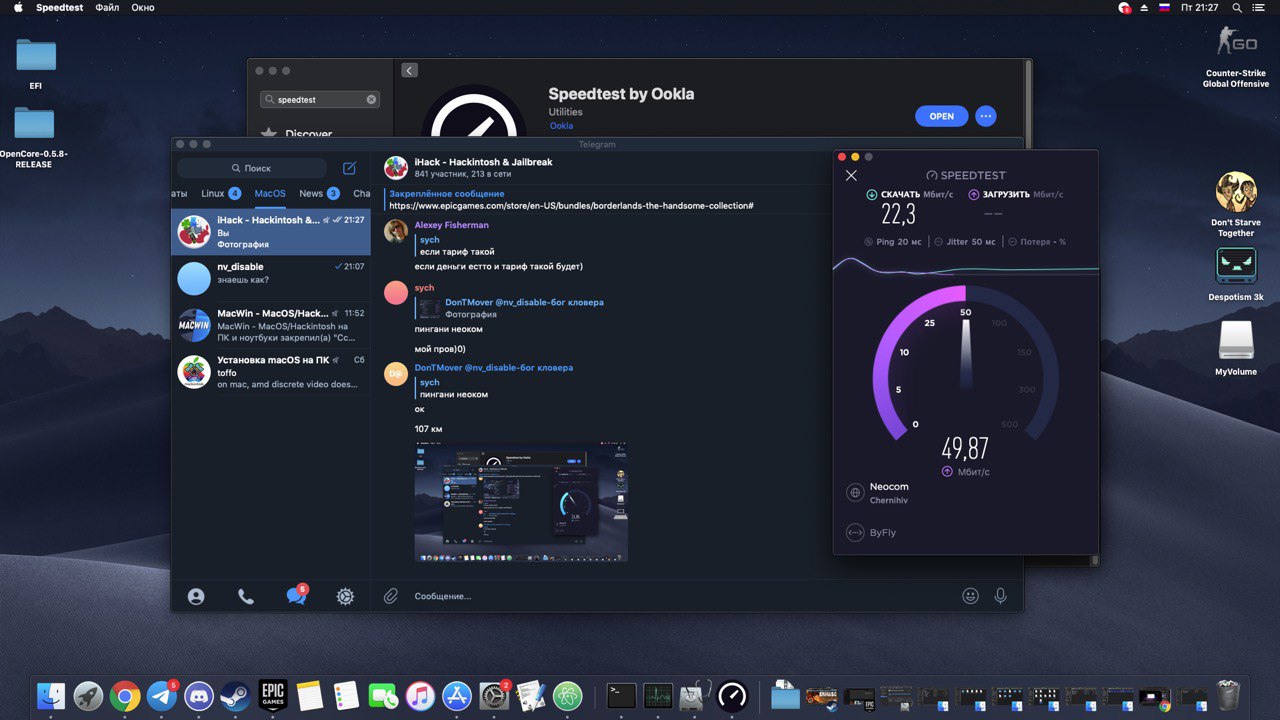1280x720 pixels.
Task: Open the pinned Epic Games link
Action: coord(571,205)
